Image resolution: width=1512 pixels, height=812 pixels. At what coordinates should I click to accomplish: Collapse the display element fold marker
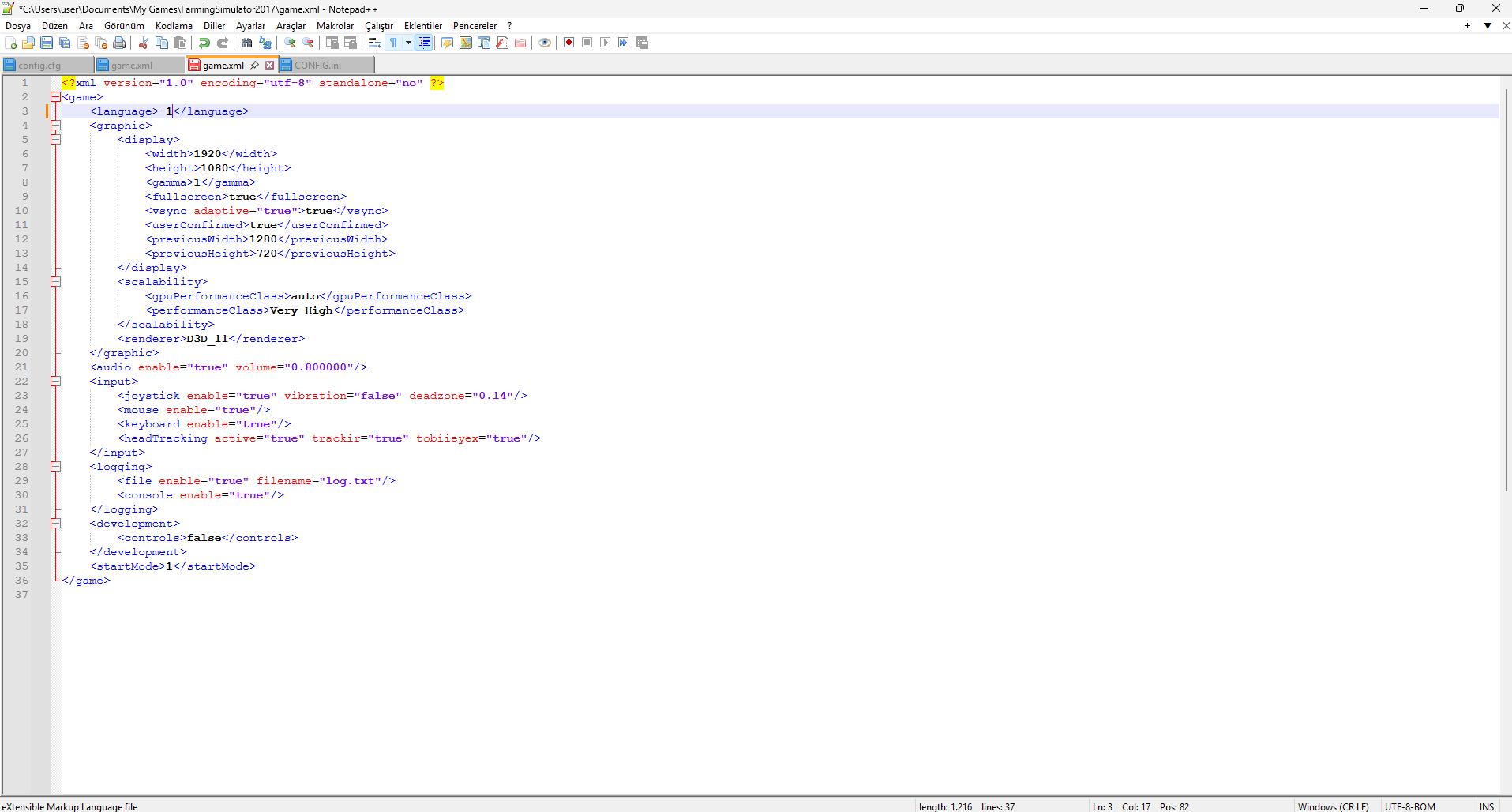click(55, 140)
